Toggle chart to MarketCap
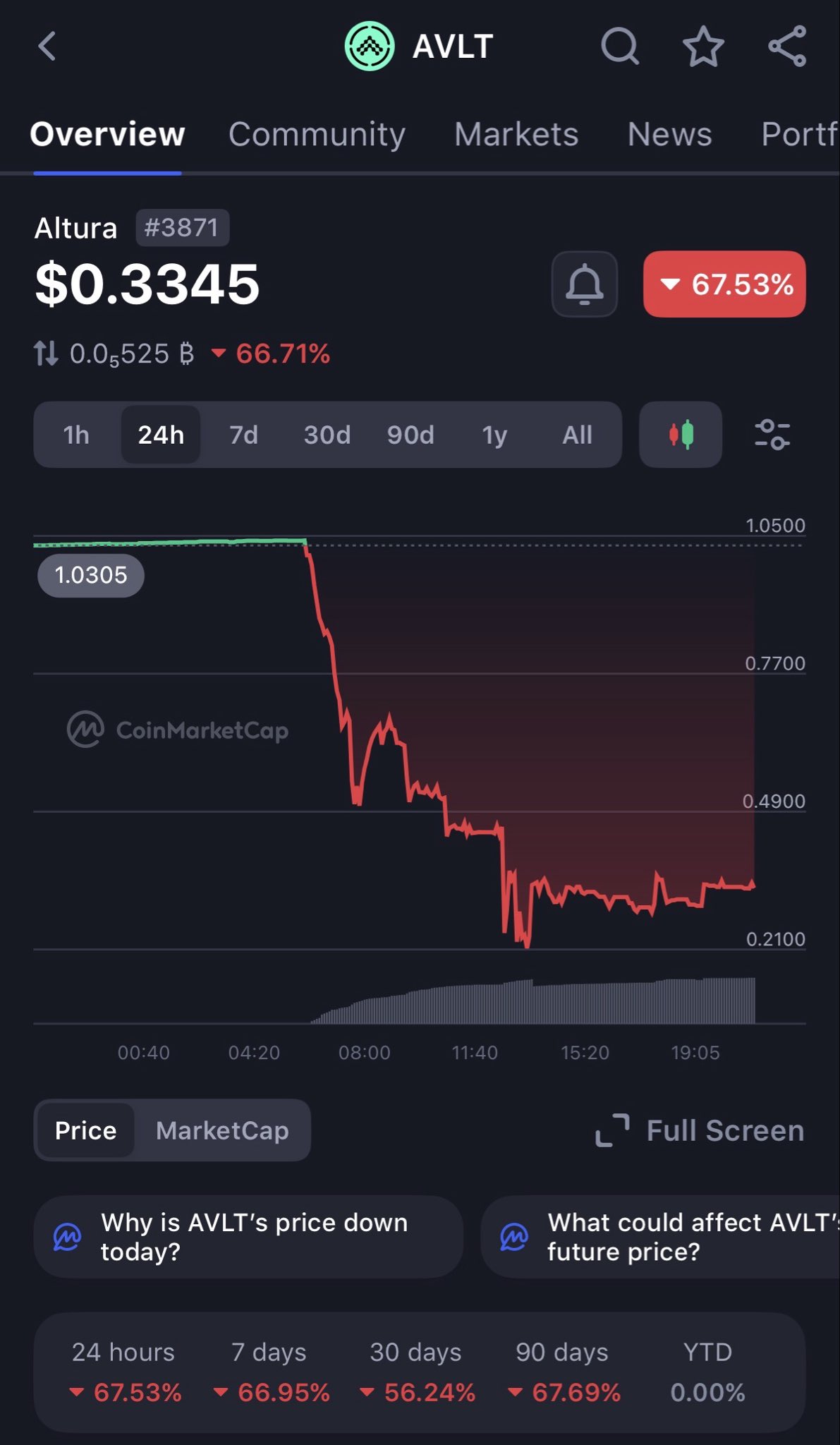This screenshot has width=840, height=1445. point(222,1130)
